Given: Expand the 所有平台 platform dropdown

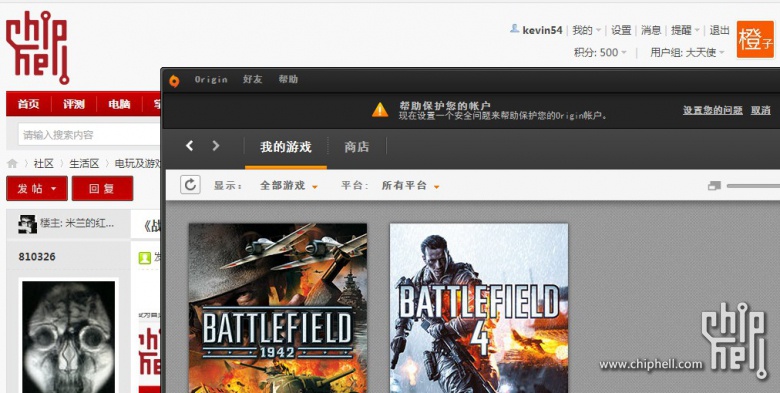Looking at the screenshot, I should (x=410, y=186).
